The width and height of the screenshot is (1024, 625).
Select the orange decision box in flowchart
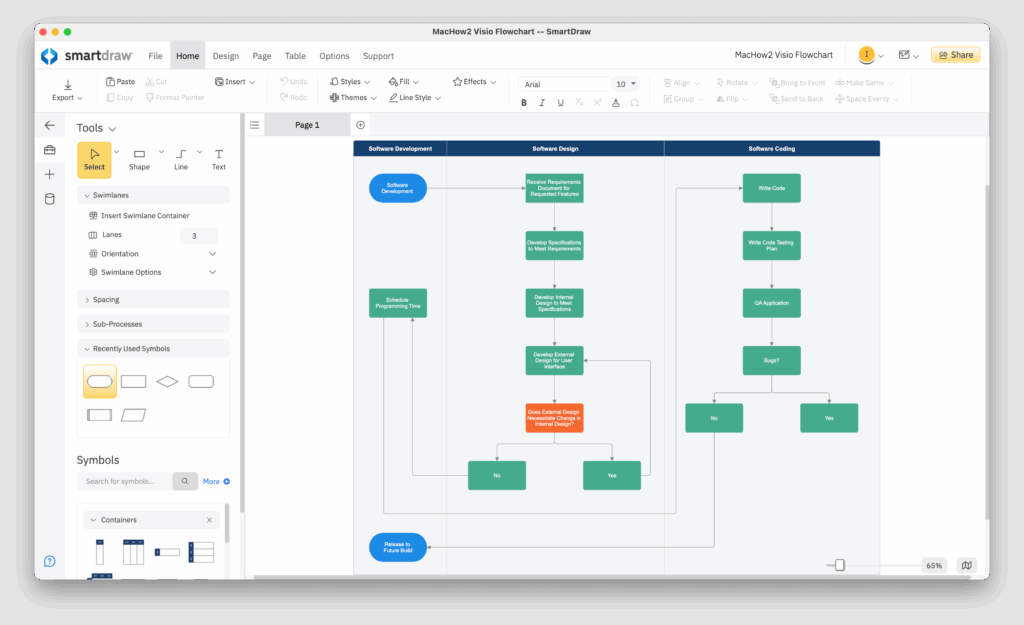[x=554, y=418]
